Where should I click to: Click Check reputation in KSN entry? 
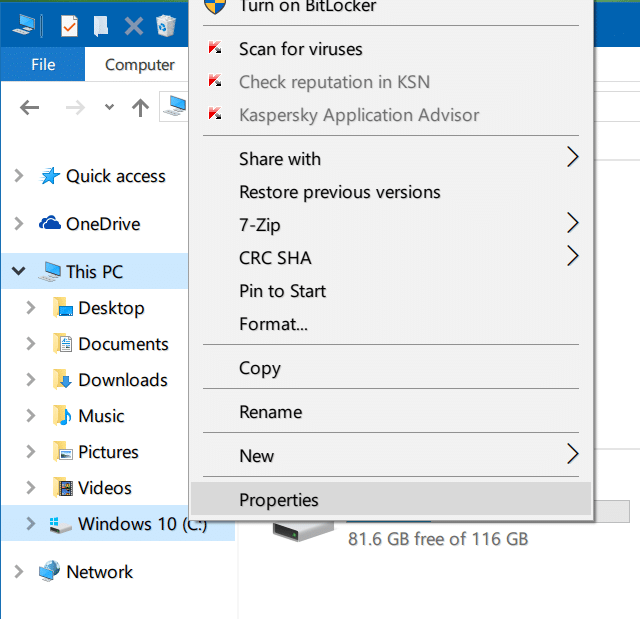pyautogui.click(x=391, y=82)
